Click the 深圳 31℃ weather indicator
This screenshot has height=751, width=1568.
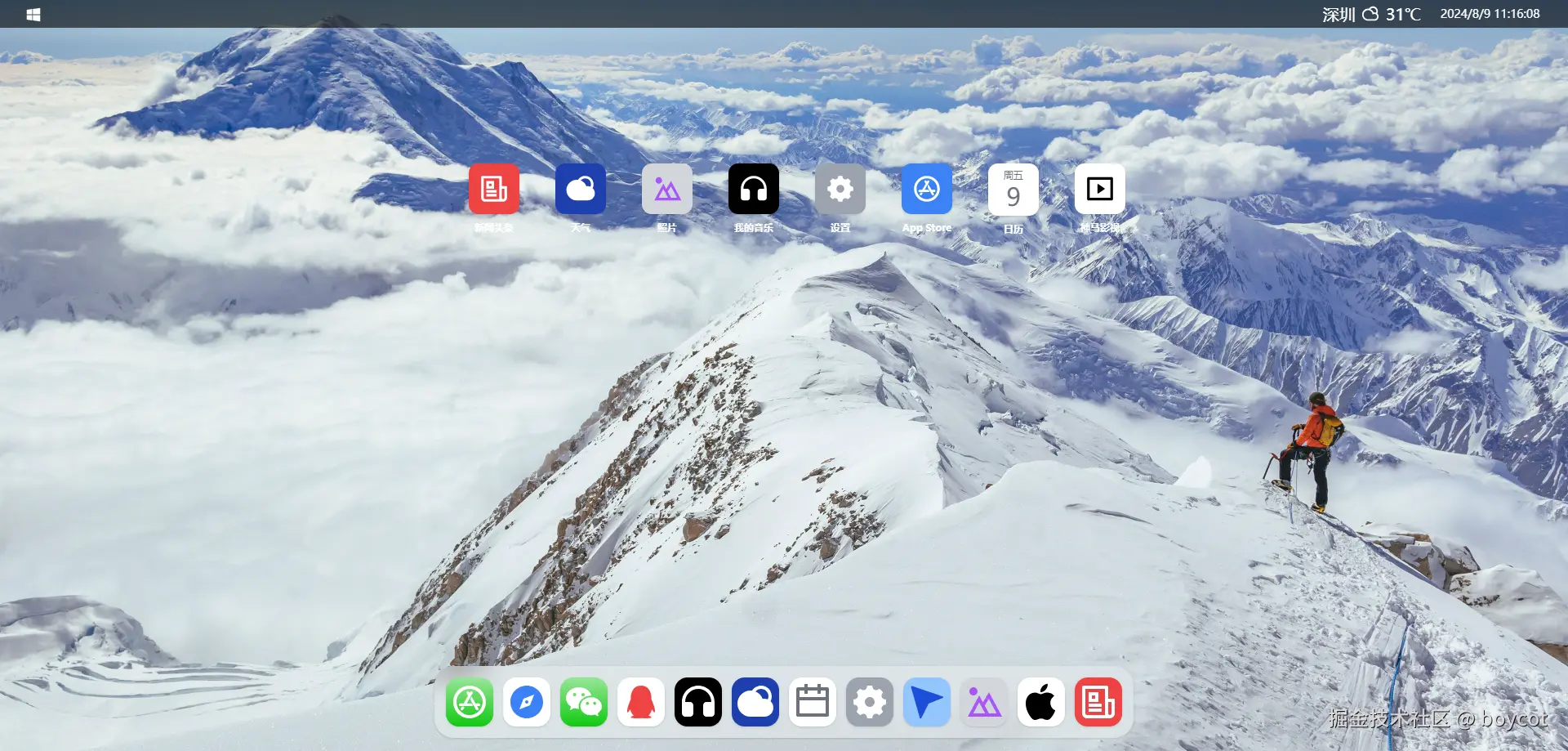(1372, 14)
